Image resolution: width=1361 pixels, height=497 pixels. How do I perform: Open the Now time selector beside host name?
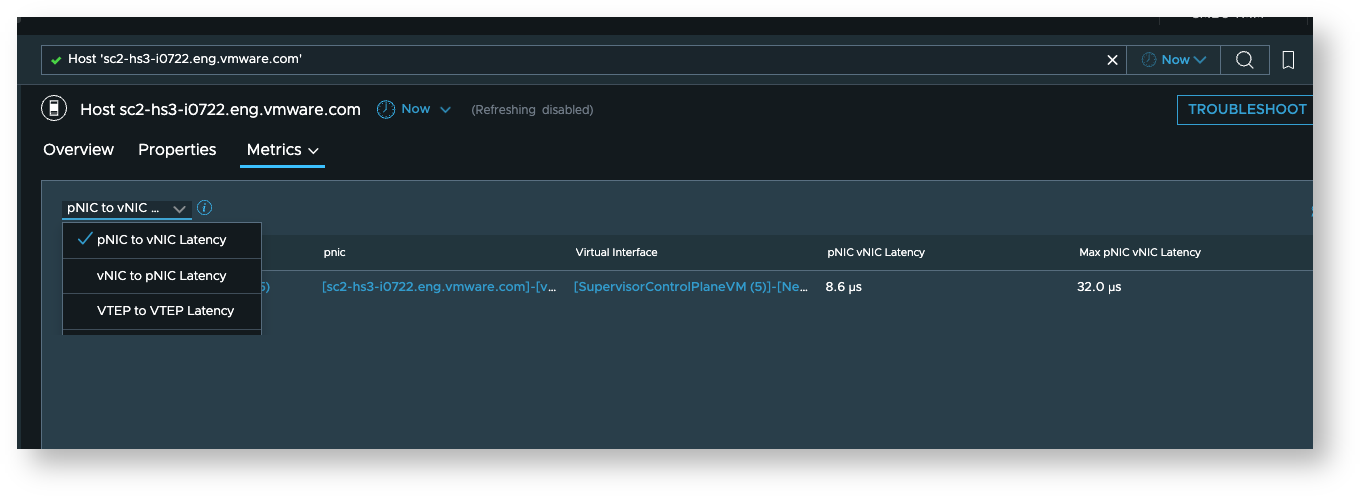coord(414,109)
